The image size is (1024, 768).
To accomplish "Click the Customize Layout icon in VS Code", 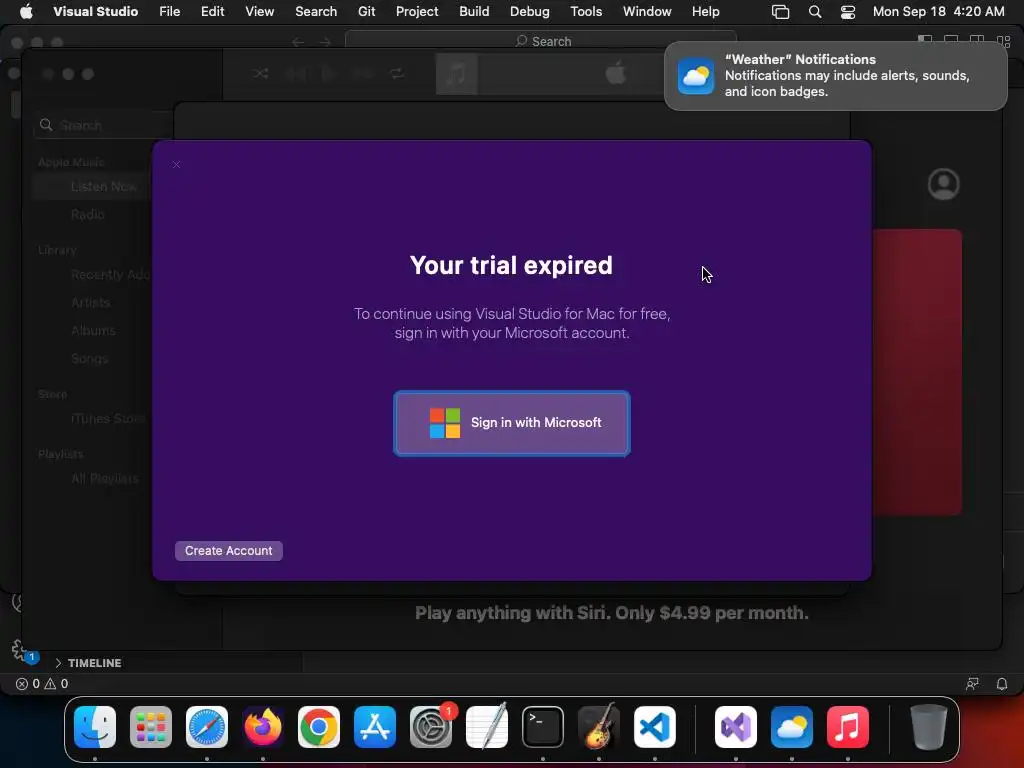I will click(1004, 41).
